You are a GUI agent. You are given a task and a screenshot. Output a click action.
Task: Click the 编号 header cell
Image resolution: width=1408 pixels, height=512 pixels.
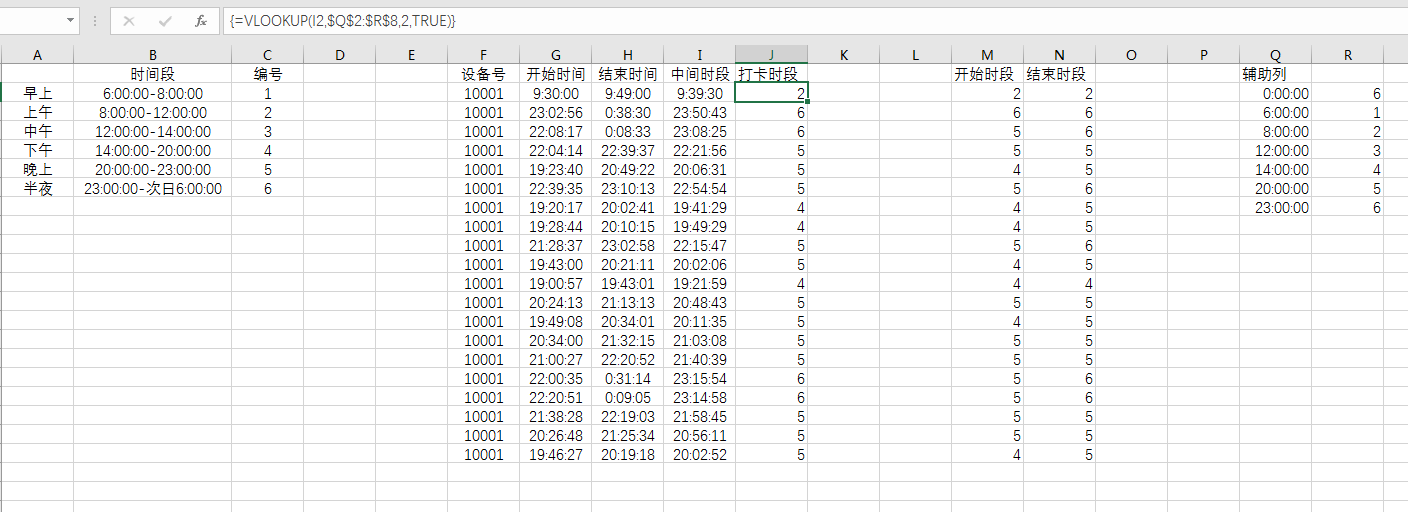(267, 74)
